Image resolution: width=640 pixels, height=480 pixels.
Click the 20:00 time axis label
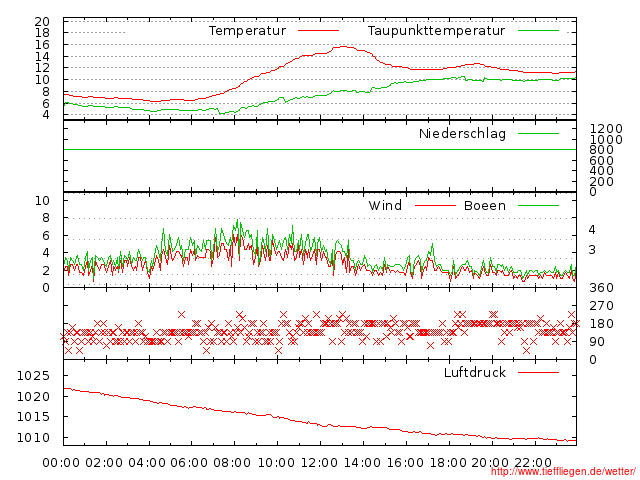click(490, 463)
